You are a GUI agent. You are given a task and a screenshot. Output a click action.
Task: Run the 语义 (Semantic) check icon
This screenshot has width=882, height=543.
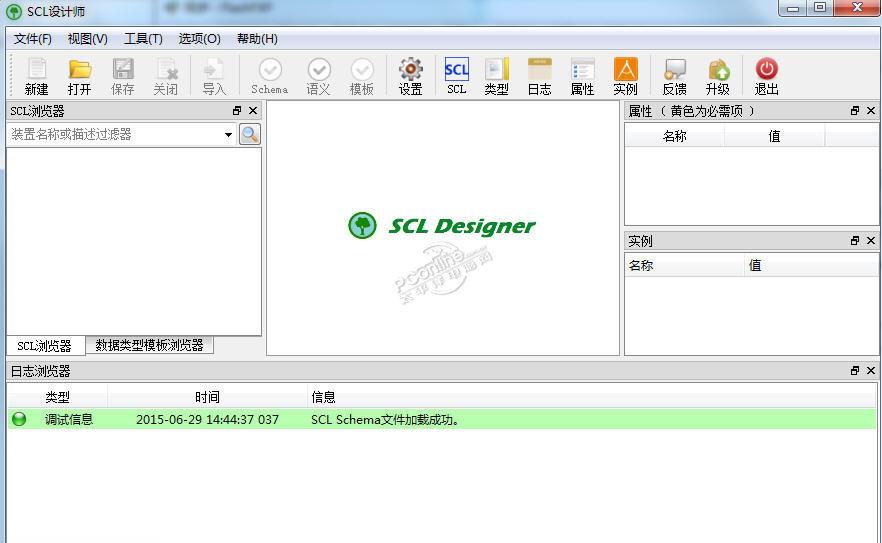(x=318, y=77)
